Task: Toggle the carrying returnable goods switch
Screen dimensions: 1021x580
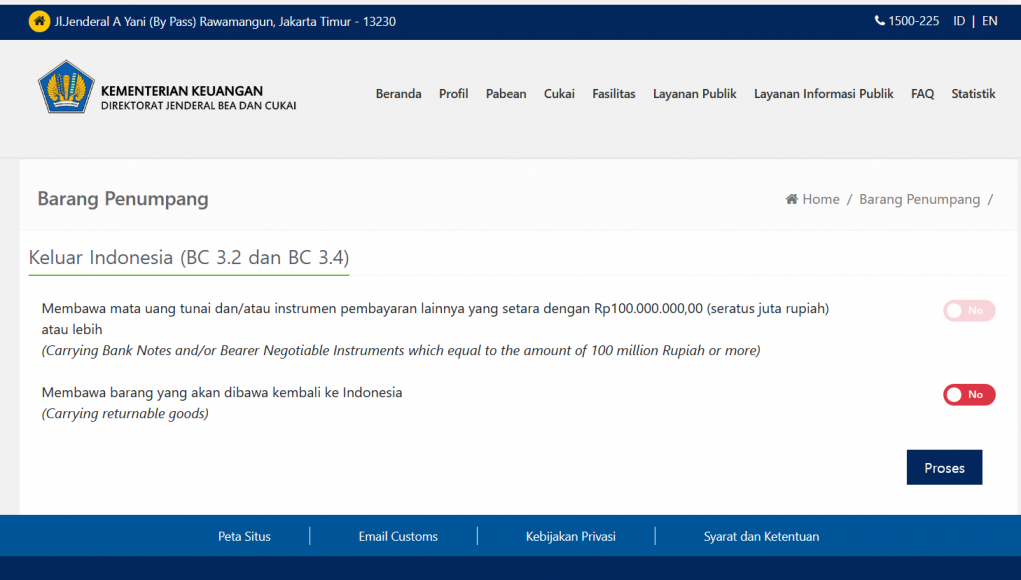Action: coord(968,395)
